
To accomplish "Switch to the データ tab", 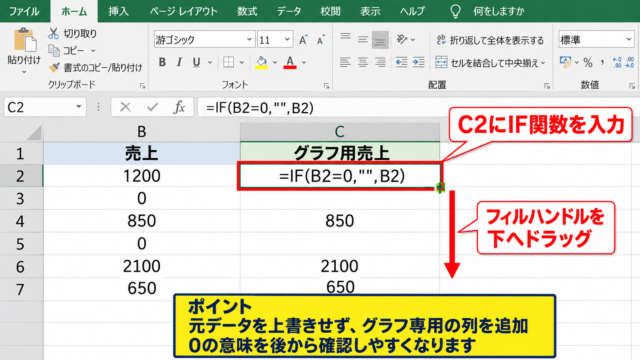I will [x=289, y=11].
